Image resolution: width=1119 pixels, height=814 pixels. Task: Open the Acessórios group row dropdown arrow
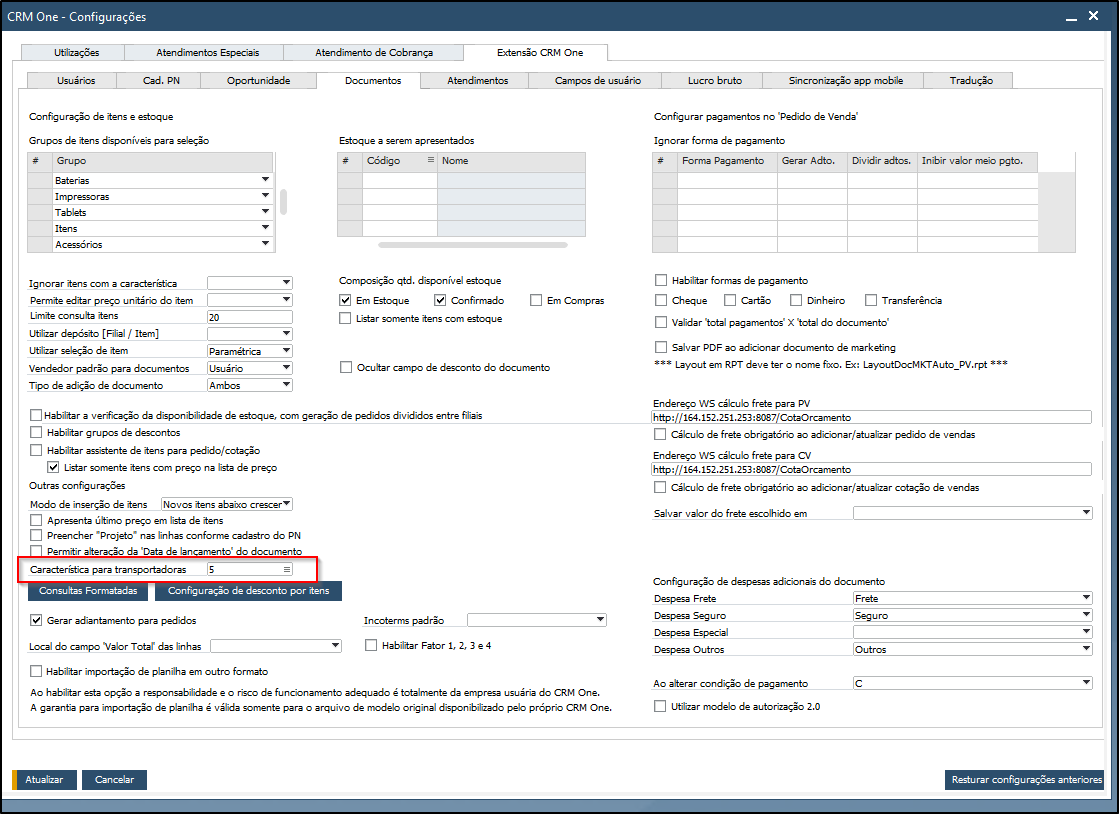[x=265, y=244]
